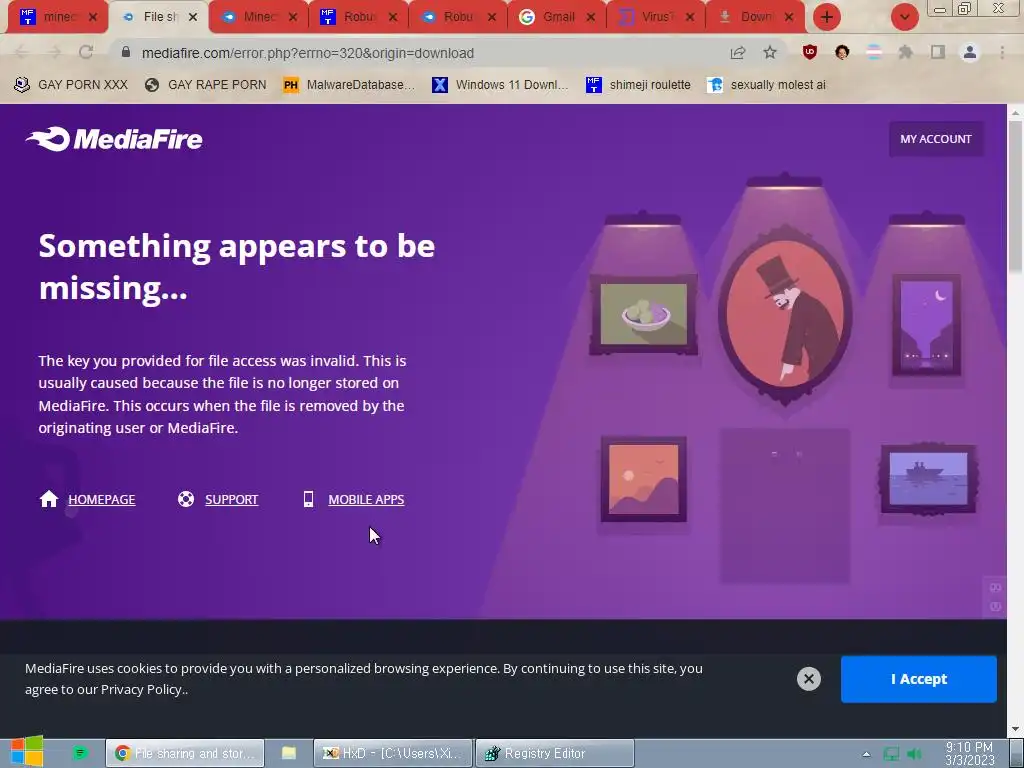The height and width of the screenshot is (768, 1024).
Task: Switch to the Registry Editor taskbar window
Action: point(555,753)
